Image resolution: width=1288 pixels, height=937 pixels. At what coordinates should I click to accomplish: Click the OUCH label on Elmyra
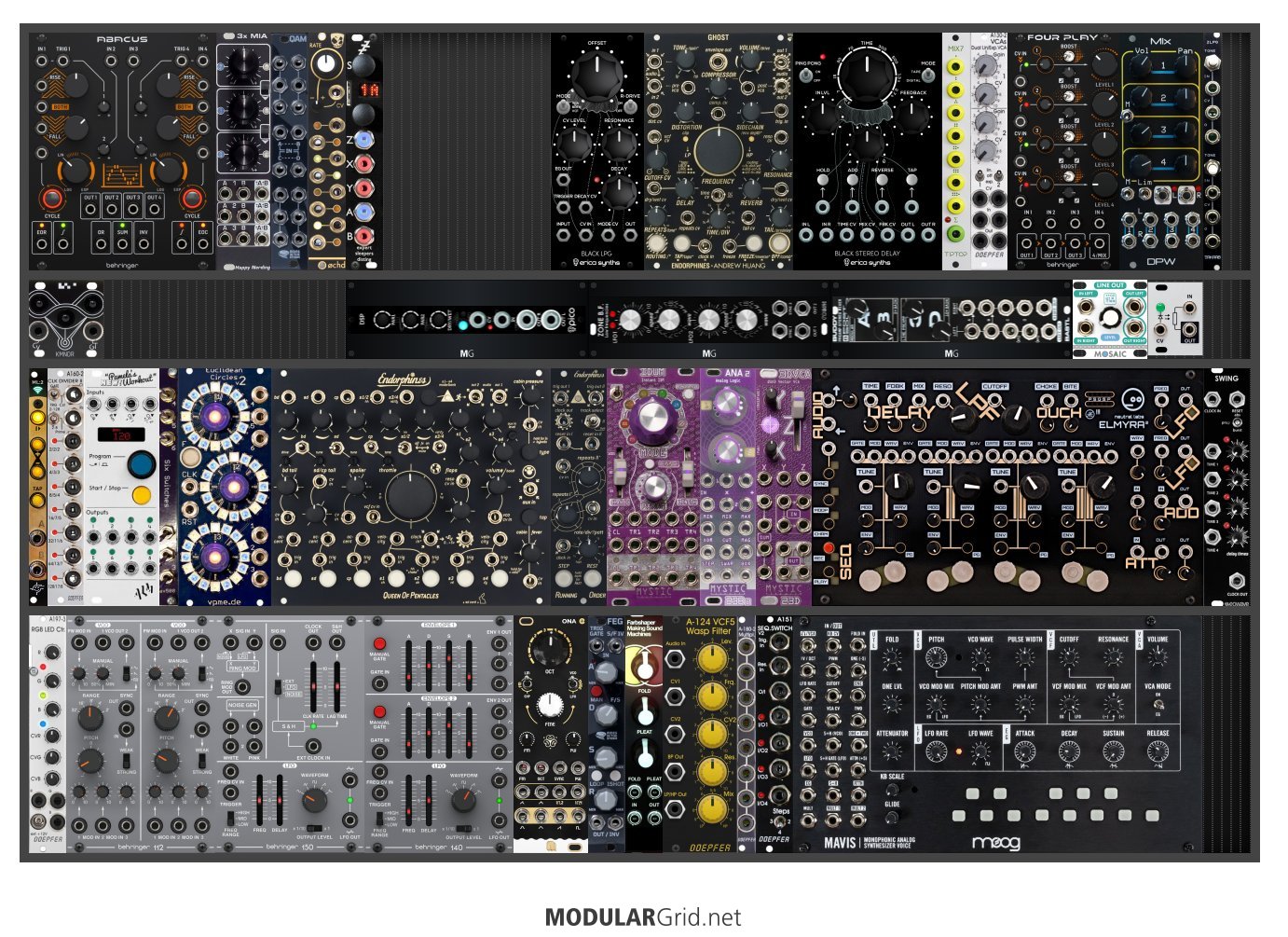[1060, 411]
